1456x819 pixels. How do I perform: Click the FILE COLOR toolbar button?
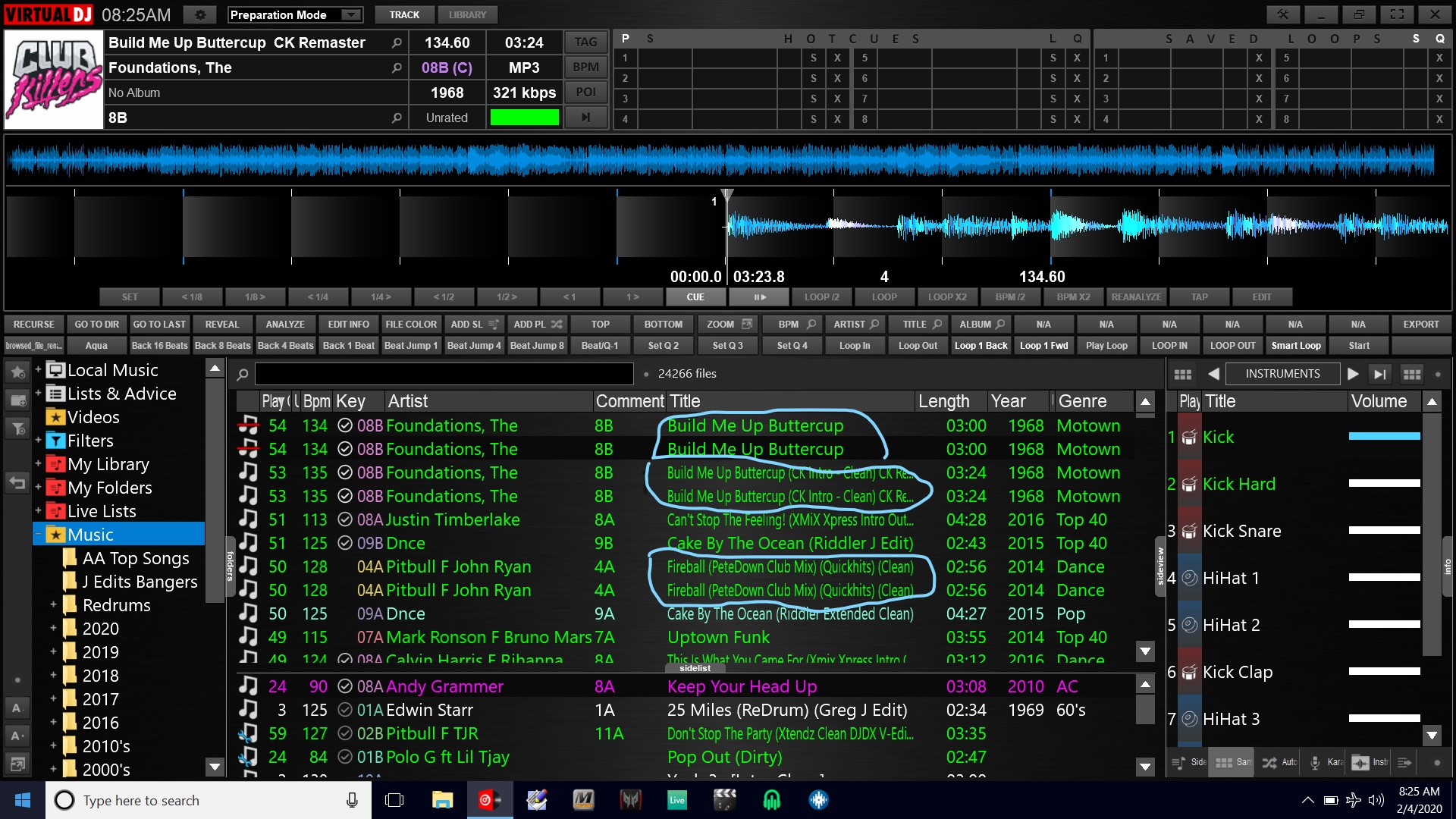click(411, 325)
